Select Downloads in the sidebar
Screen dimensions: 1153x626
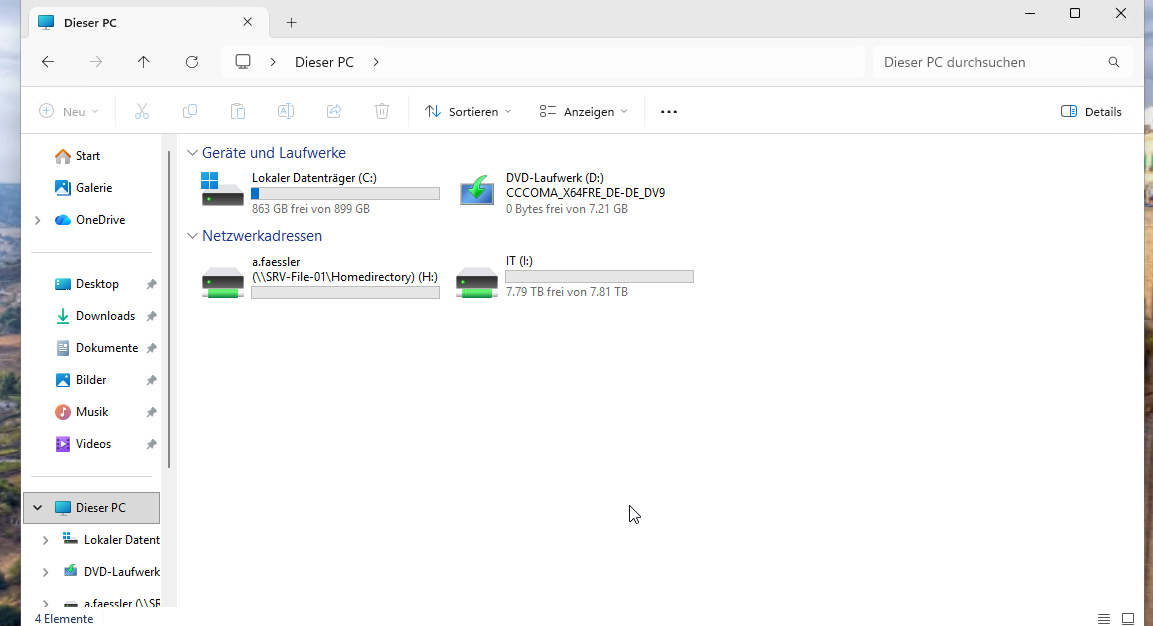click(x=105, y=316)
